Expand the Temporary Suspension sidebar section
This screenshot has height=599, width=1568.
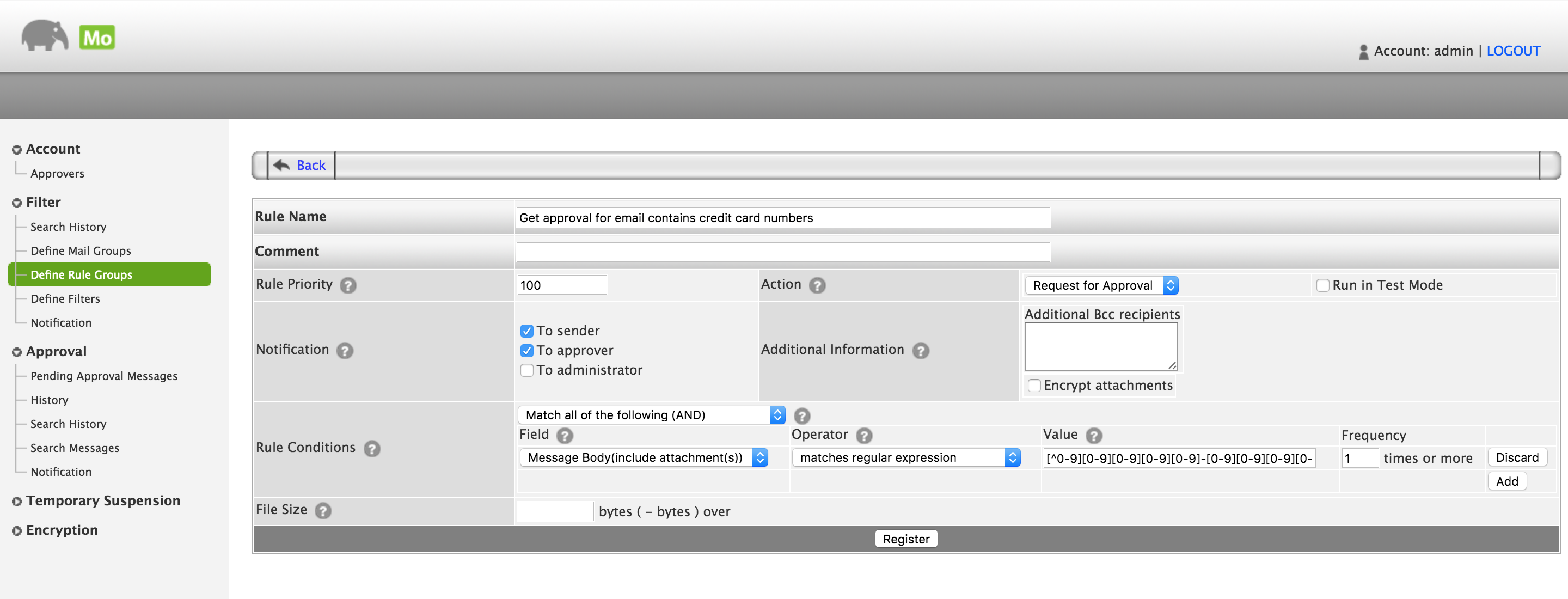(103, 500)
